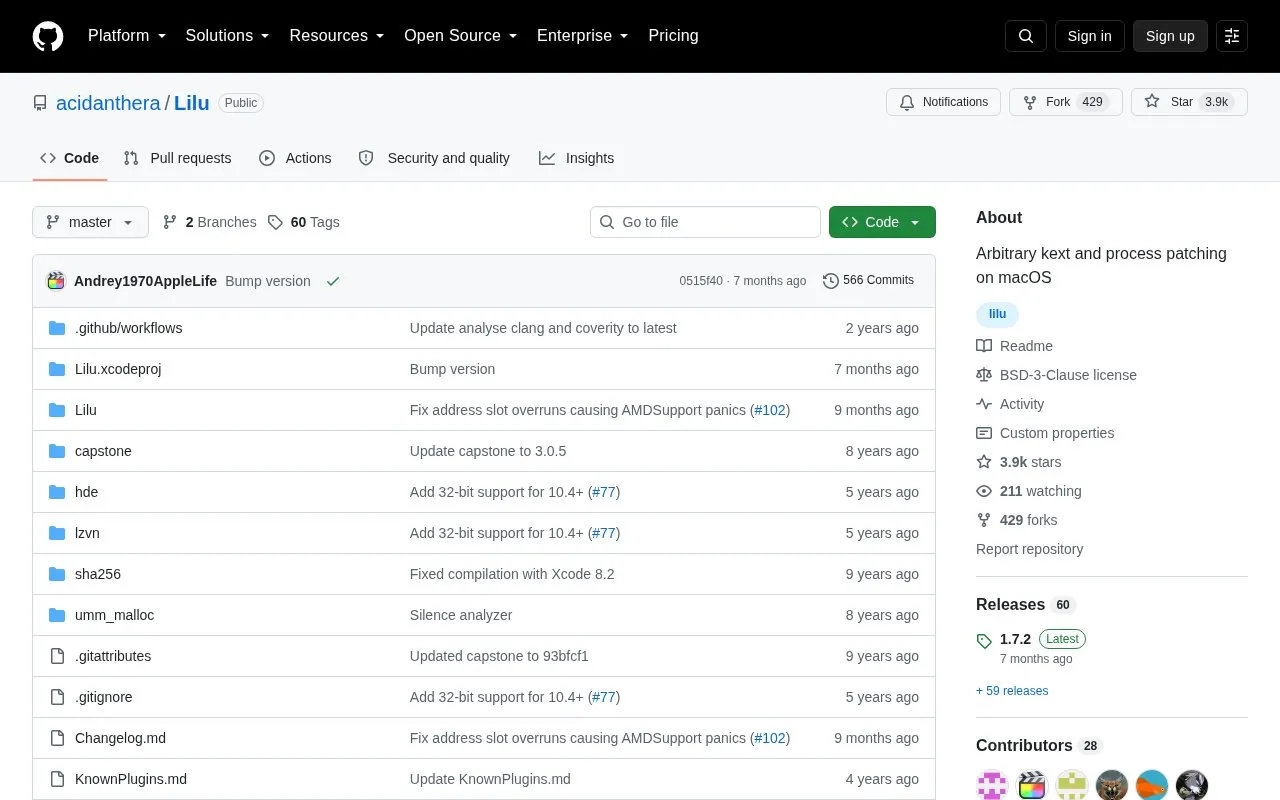
Task: Expand the Enterprise menu
Action: click(582, 36)
